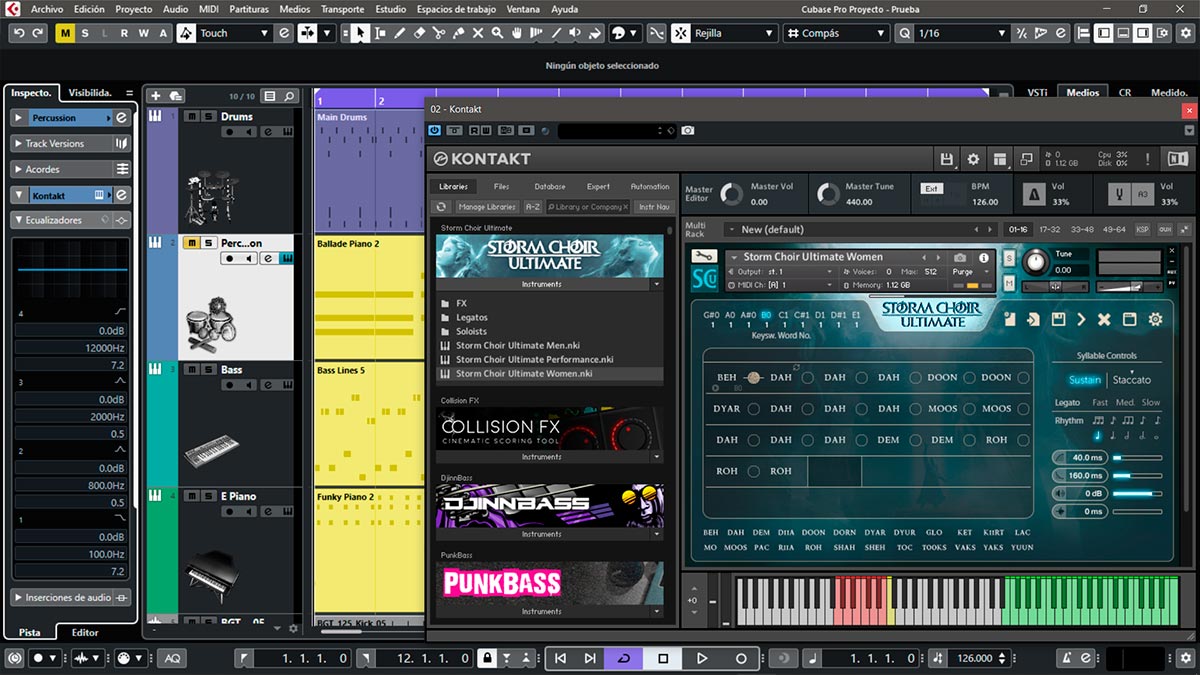Toggle the Ext sync button
This screenshot has width=1200, height=675.
[x=931, y=188]
